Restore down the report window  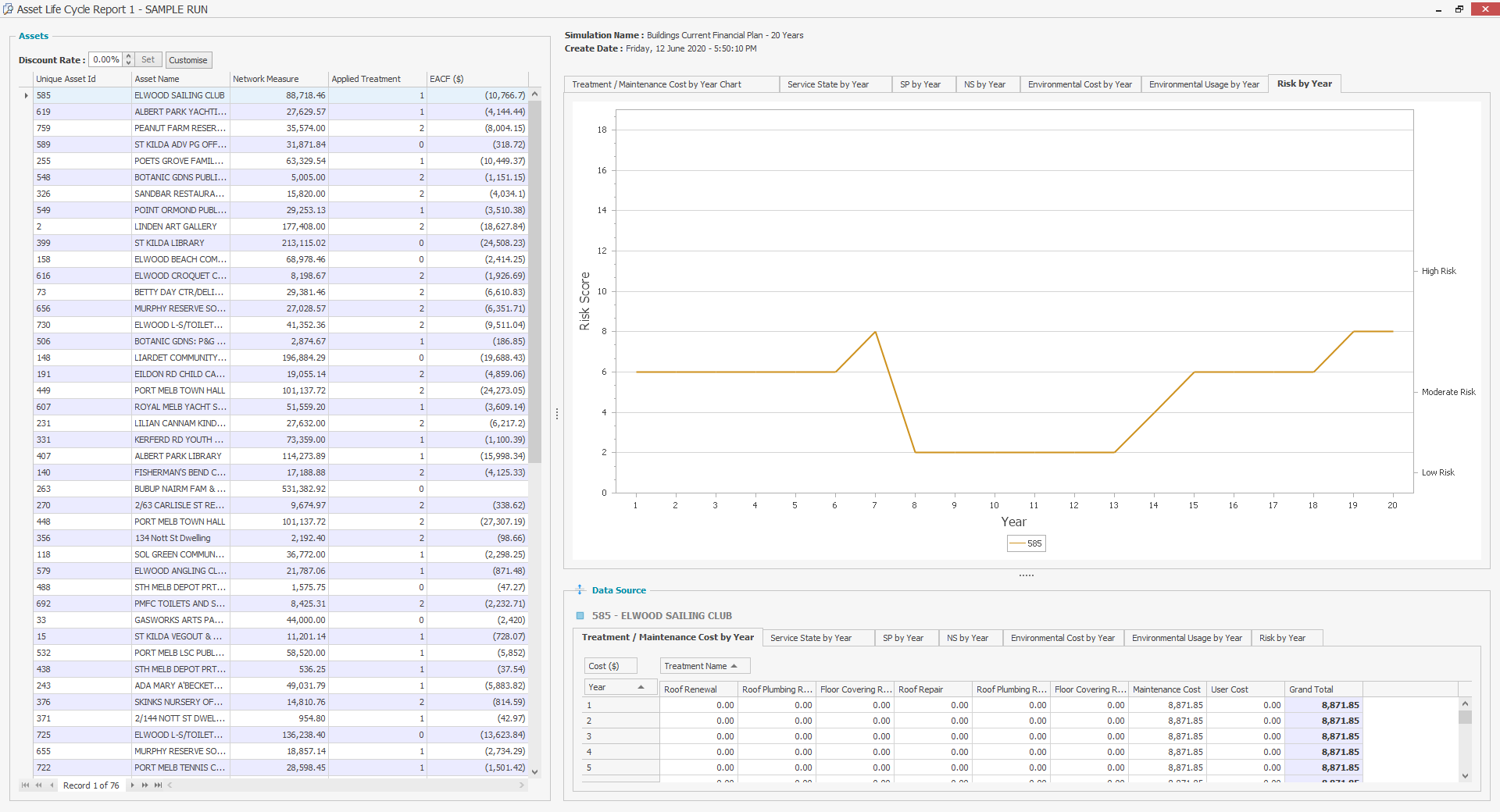(1459, 9)
